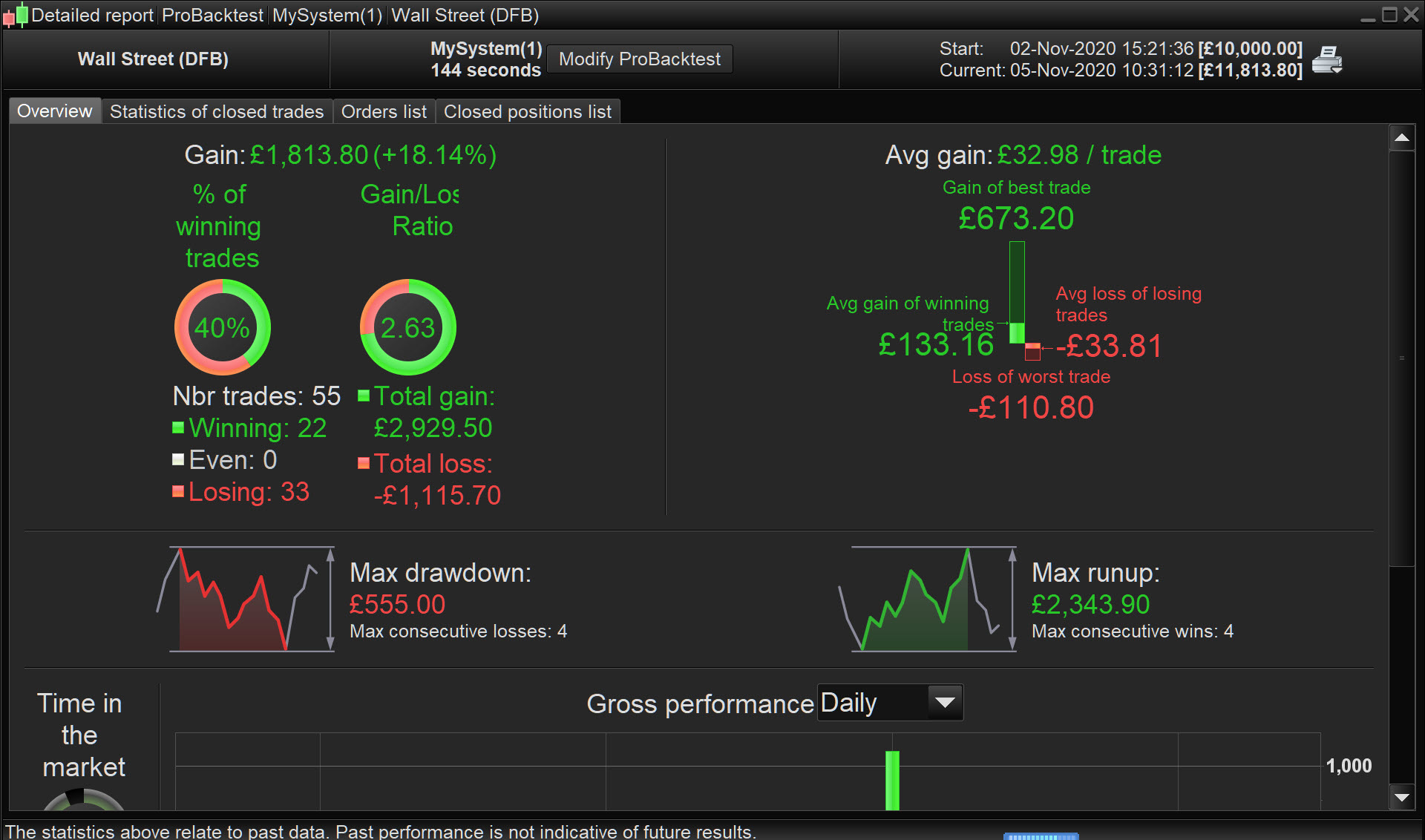Click the scrollbar down arrow
This screenshot has width=1425, height=840.
[x=1401, y=798]
